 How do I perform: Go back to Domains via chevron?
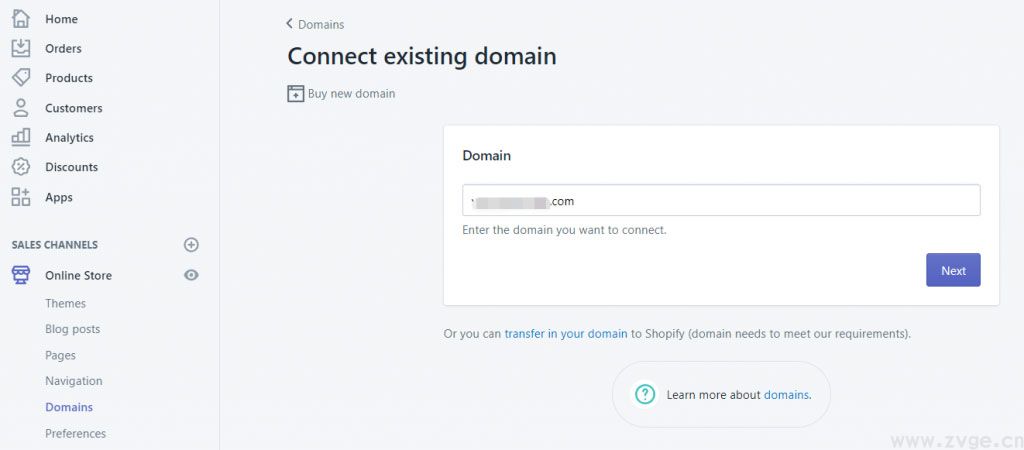[290, 24]
